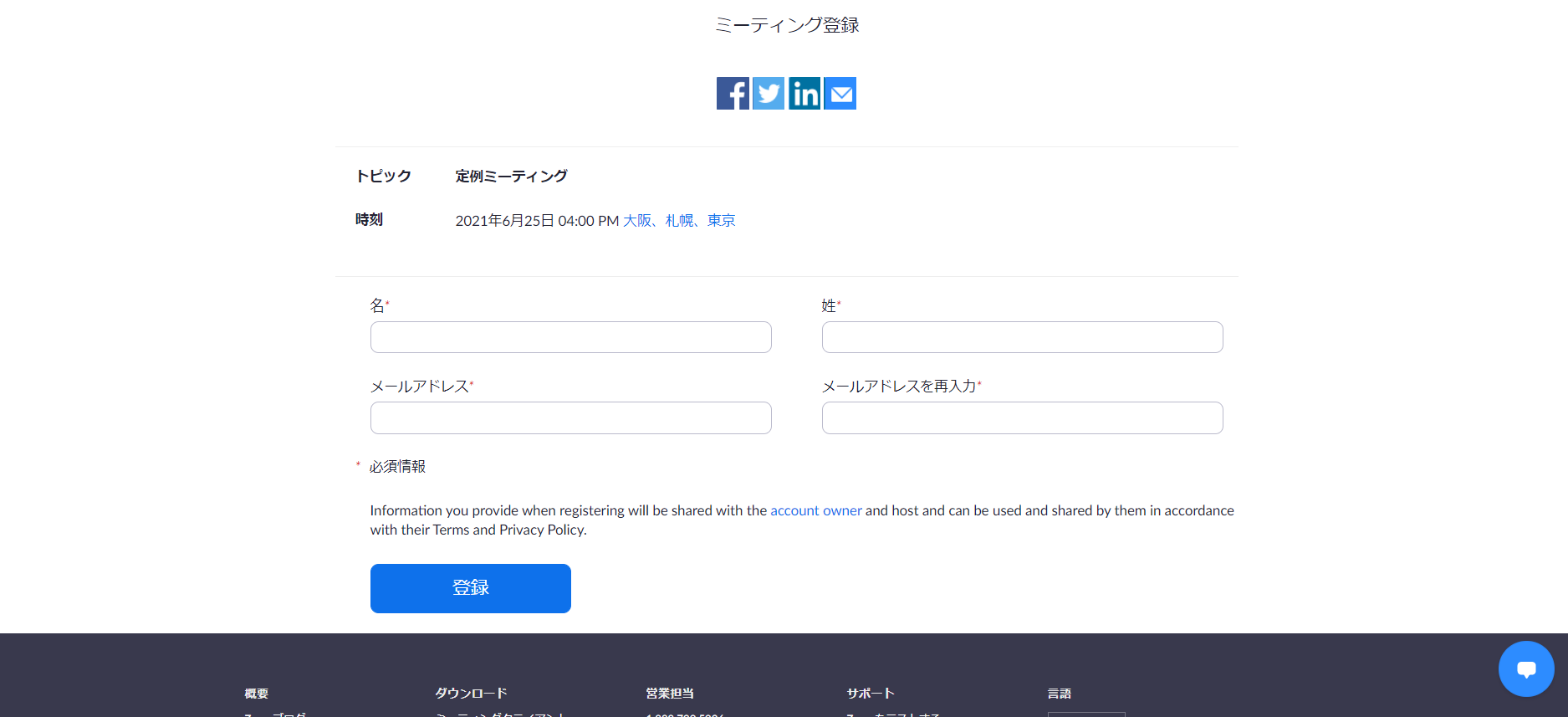Share the meeting via LinkedIn icon

(x=804, y=94)
